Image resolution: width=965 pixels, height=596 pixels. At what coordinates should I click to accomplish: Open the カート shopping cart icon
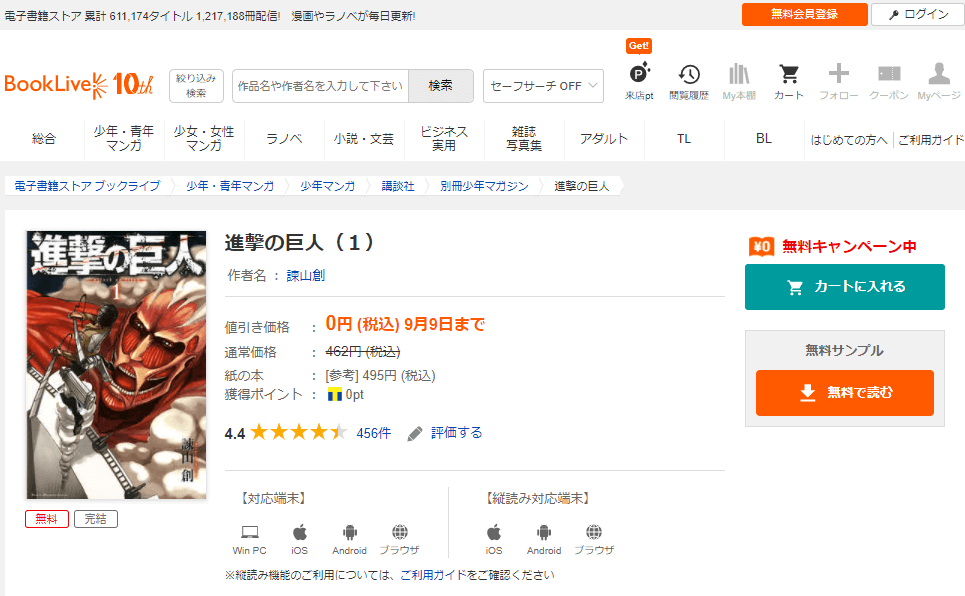pos(789,76)
